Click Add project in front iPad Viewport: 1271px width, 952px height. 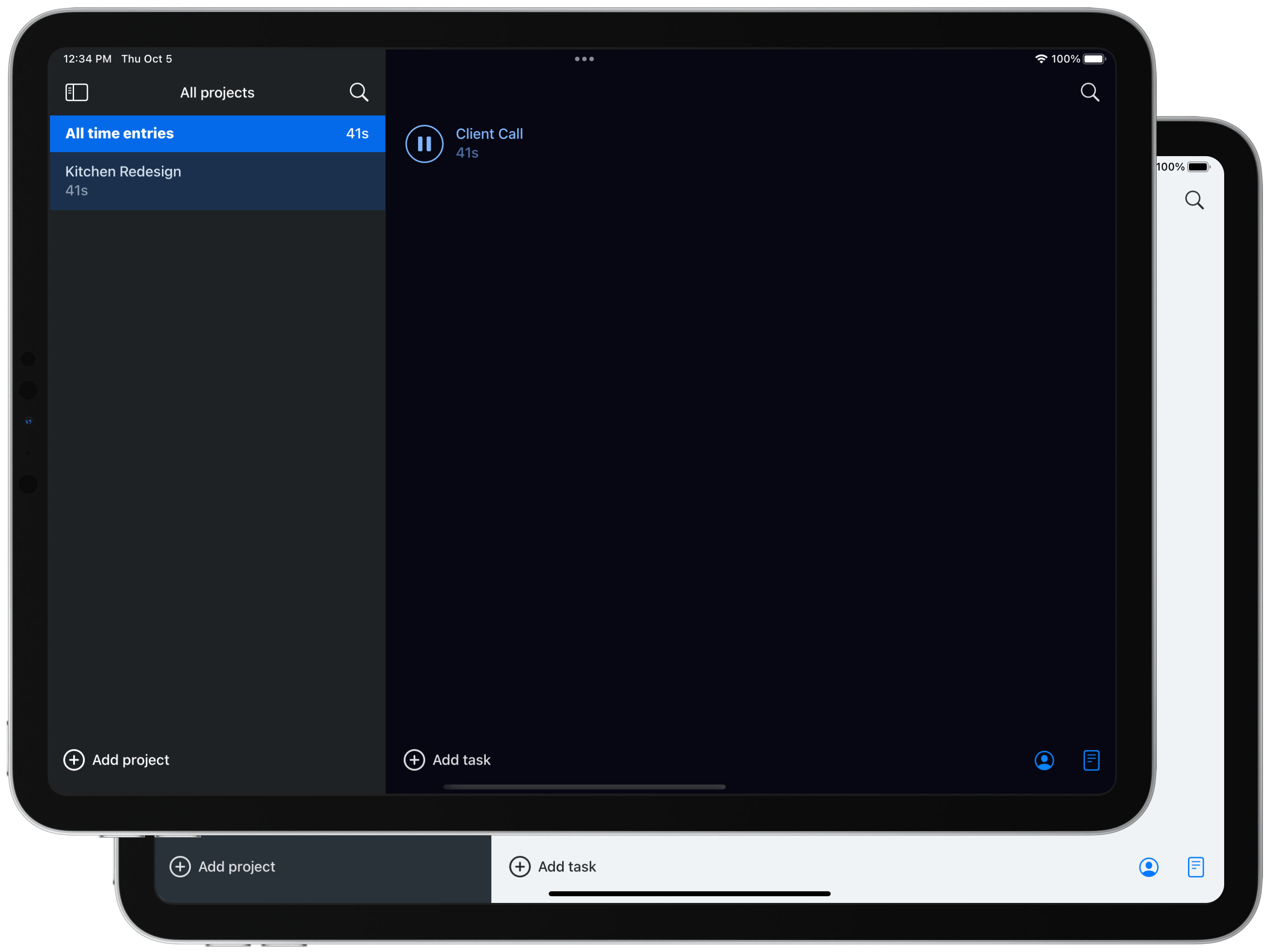point(116,760)
